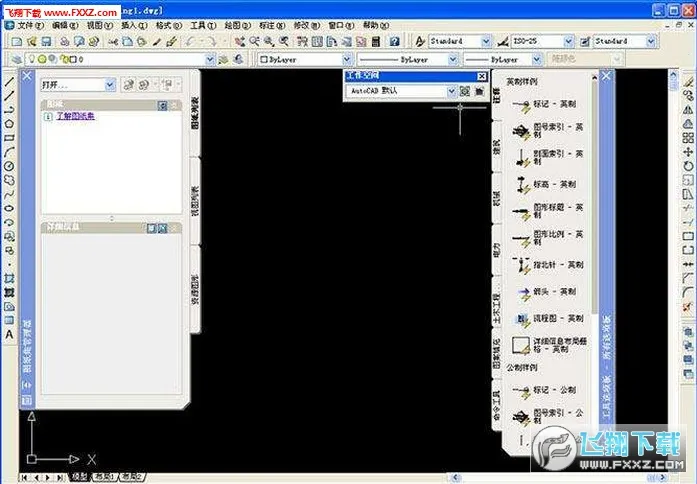697x484 pixels.
Task: Open the ByLayer color dropdown
Action: [347, 59]
